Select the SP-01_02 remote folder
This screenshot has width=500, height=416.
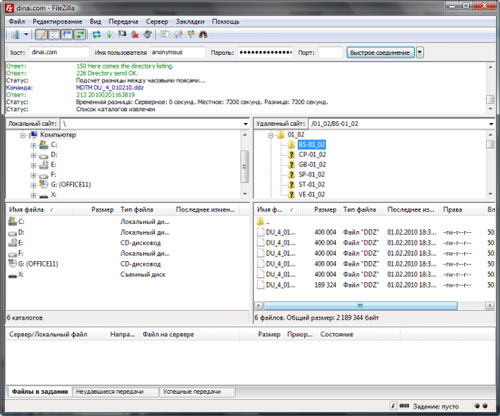(312, 175)
